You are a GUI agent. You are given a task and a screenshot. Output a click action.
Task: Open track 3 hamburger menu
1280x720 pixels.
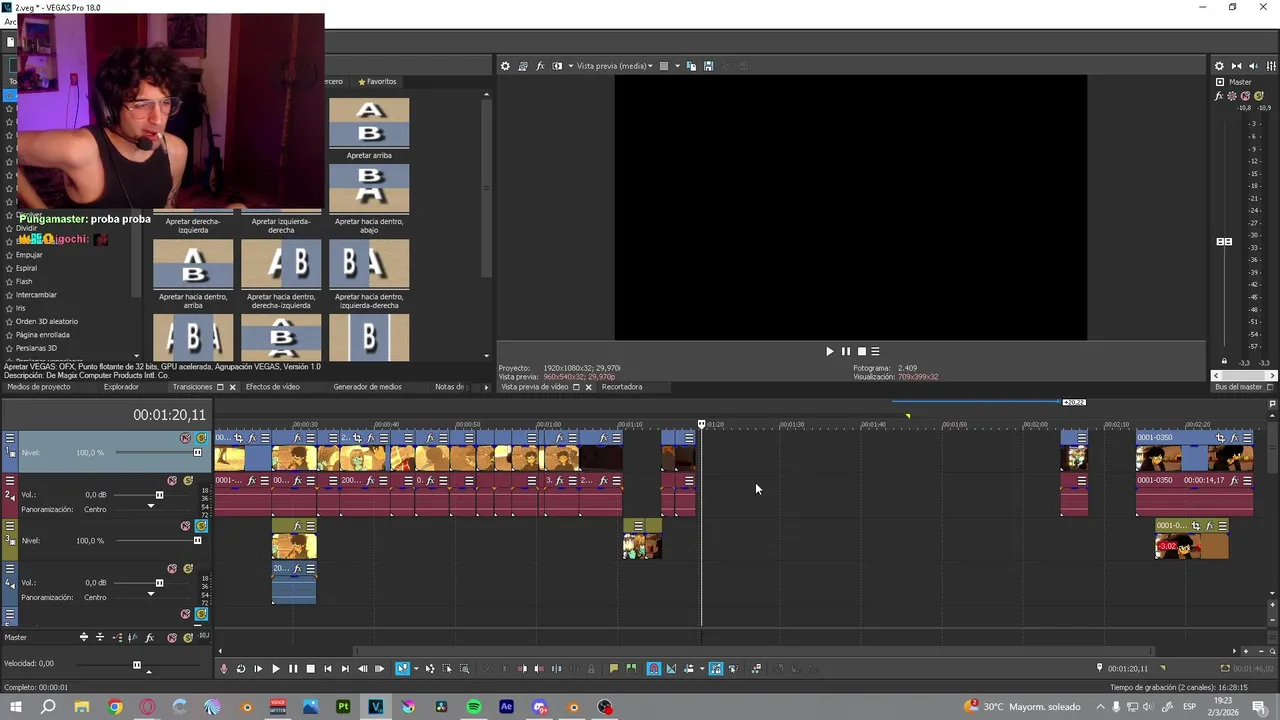(10, 526)
